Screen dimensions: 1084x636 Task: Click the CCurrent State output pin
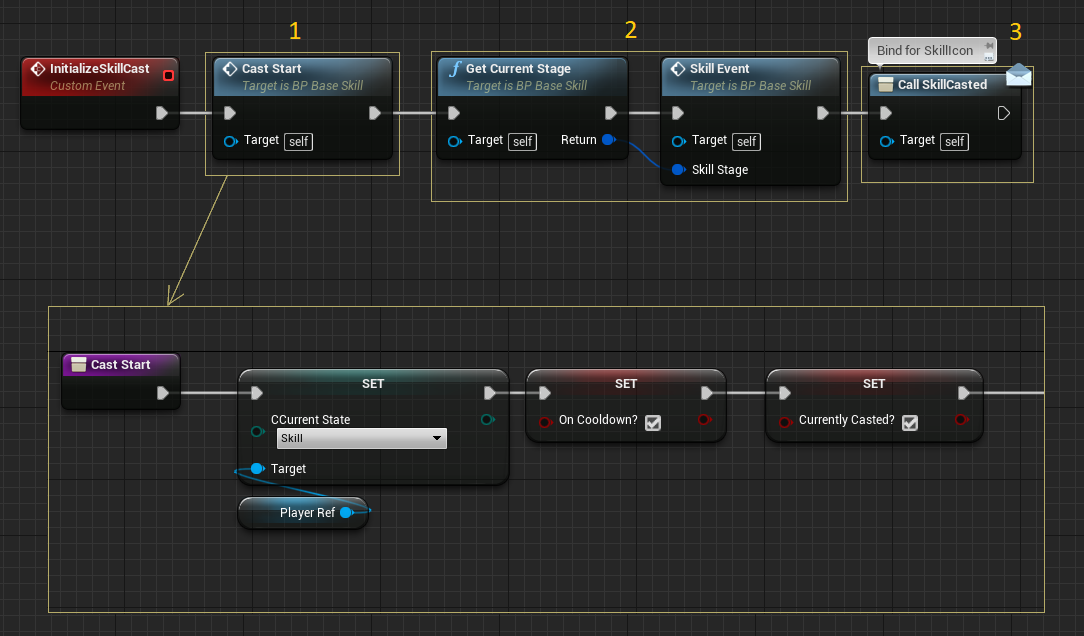pyautogui.click(x=487, y=420)
